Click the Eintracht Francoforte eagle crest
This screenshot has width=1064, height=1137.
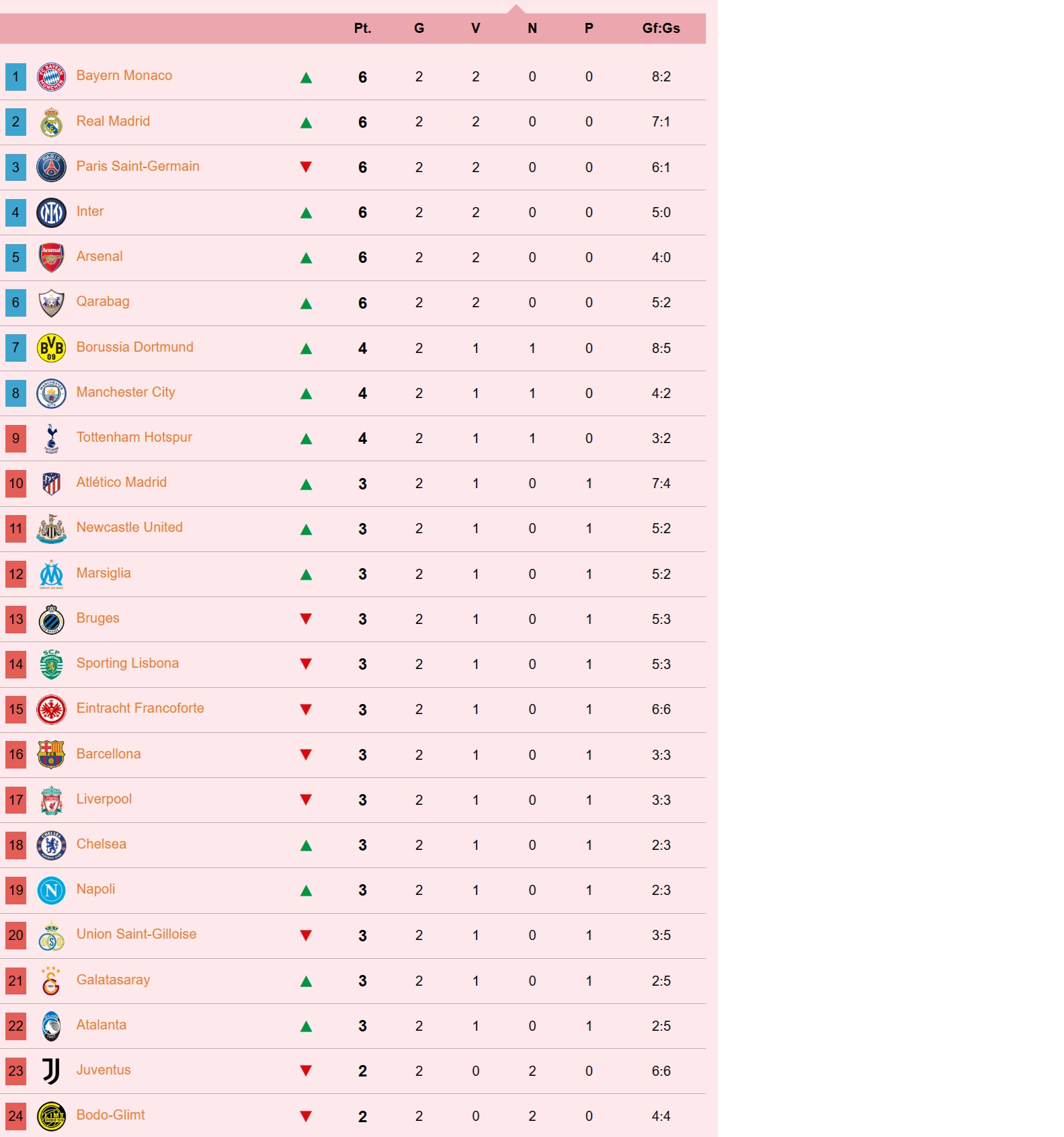(51, 709)
